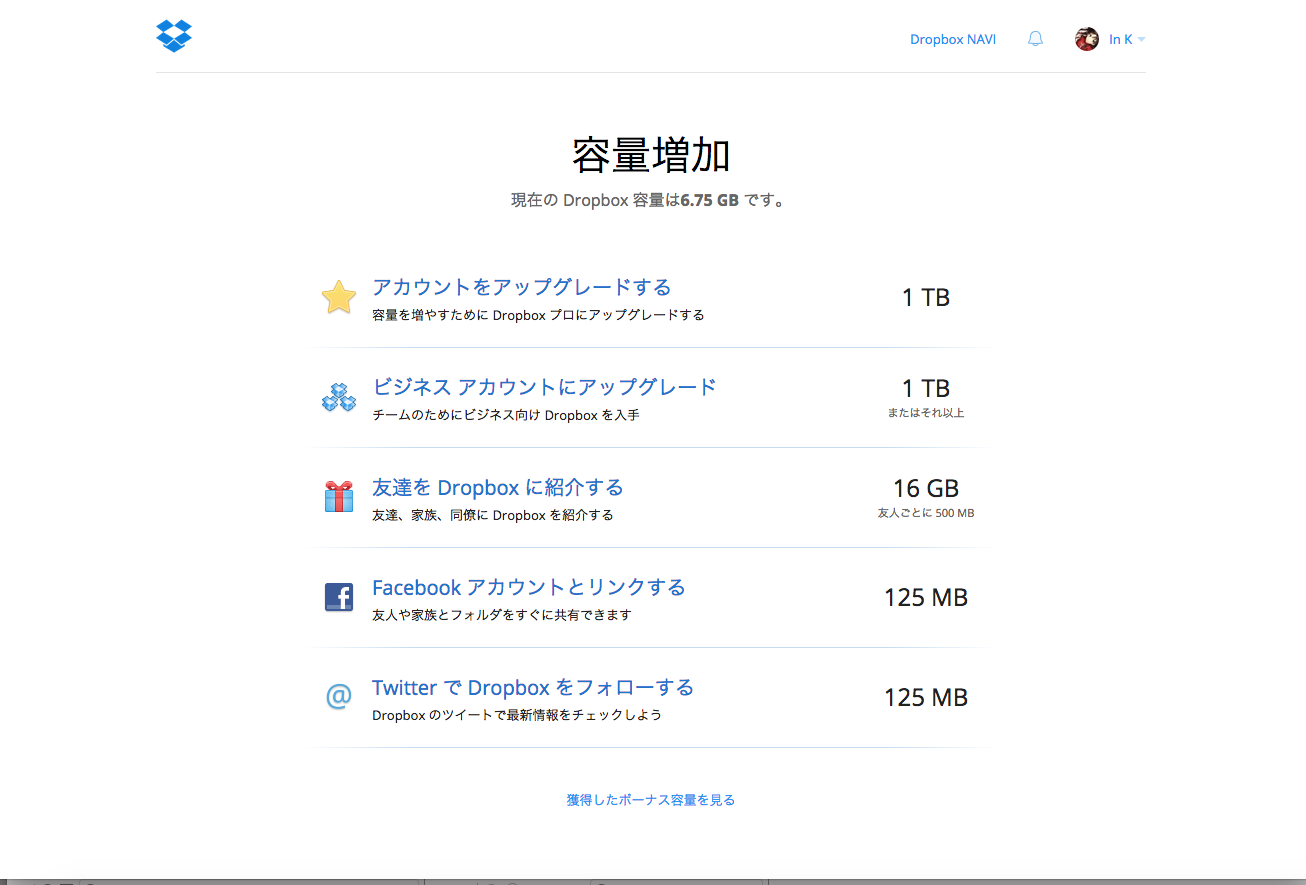Click the user avatar picture
This screenshot has width=1306, height=885.
(x=1086, y=39)
